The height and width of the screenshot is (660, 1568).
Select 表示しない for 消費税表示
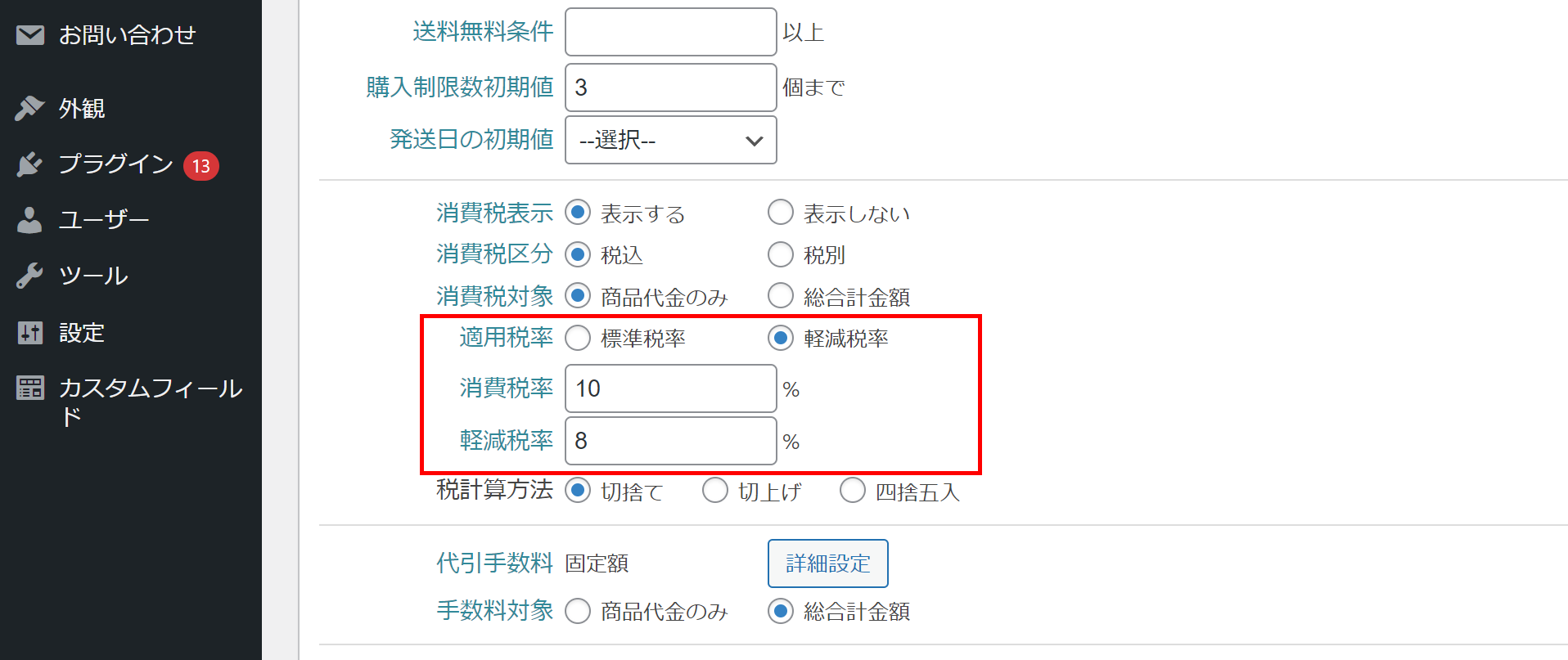pyautogui.click(x=781, y=213)
